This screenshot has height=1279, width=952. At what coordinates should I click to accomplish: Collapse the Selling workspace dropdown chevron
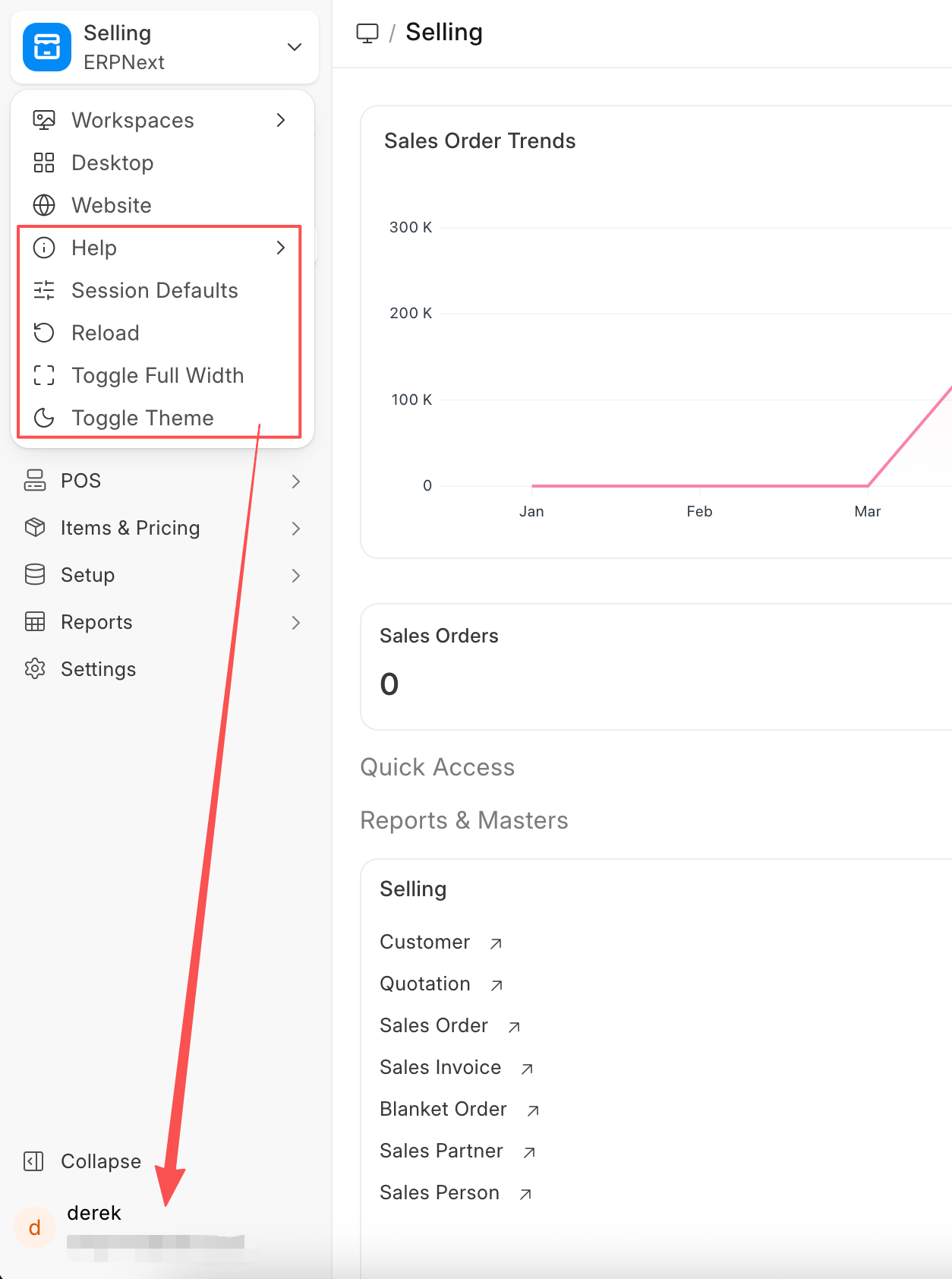click(295, 47)
